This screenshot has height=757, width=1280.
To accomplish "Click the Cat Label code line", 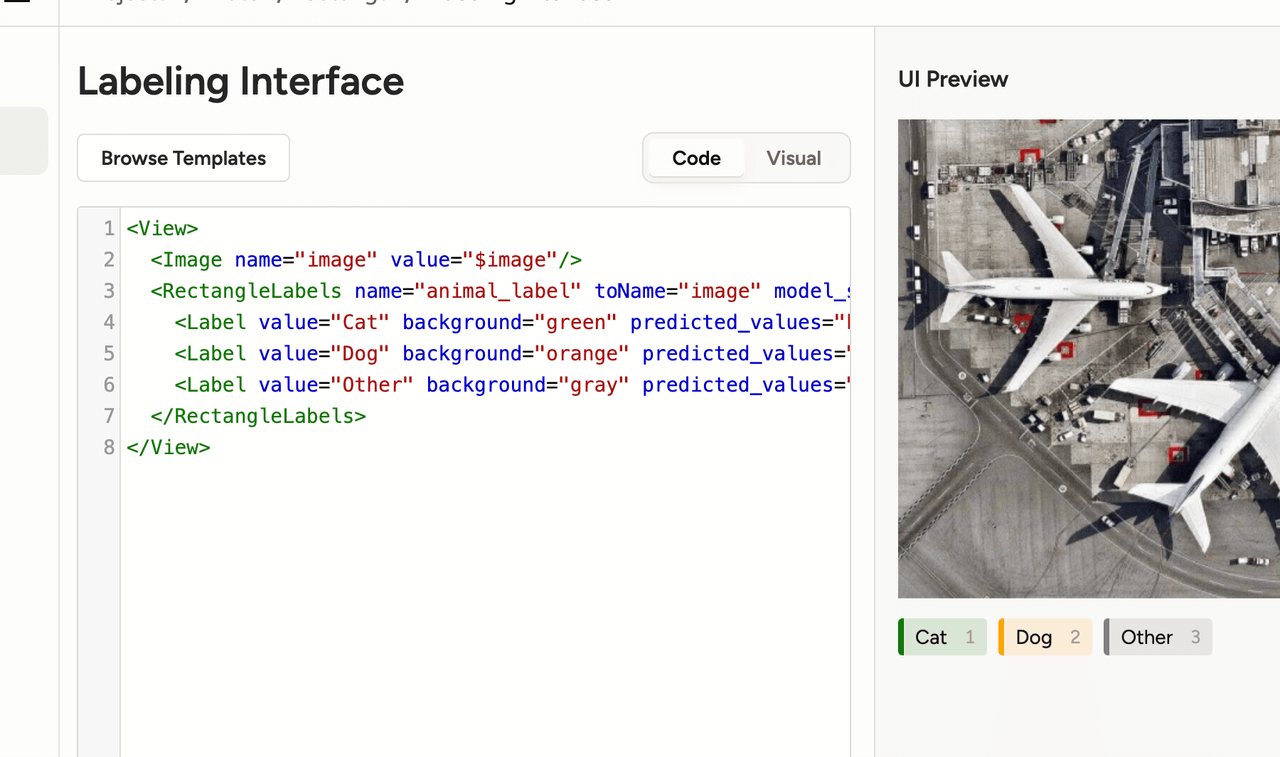I will [486, 322].
